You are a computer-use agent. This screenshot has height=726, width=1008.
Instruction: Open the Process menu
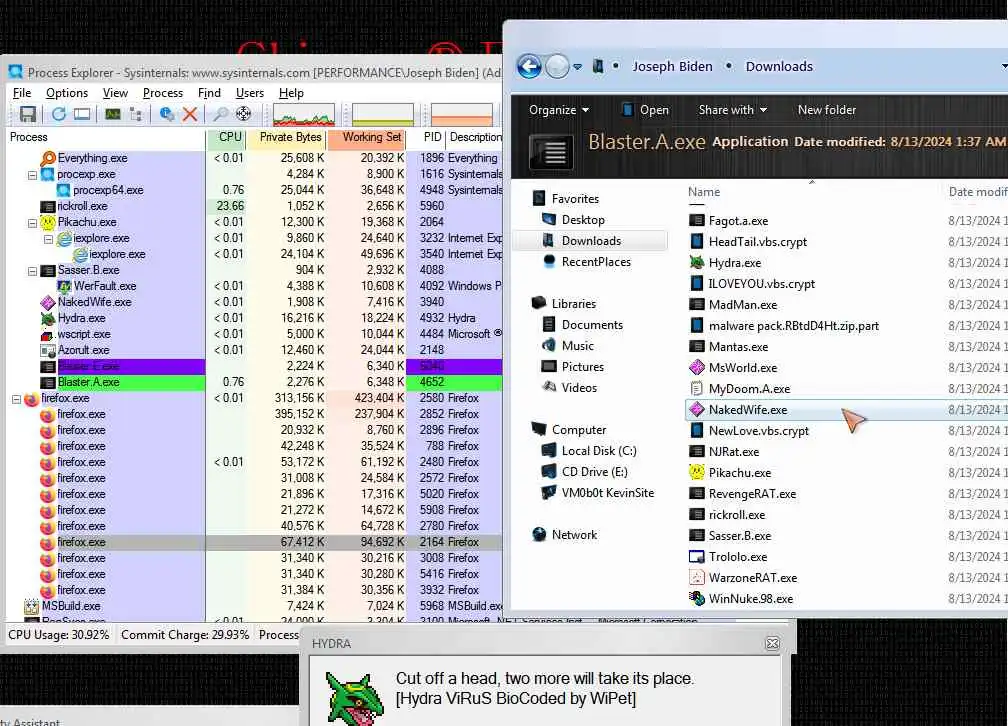pos(163,93)
